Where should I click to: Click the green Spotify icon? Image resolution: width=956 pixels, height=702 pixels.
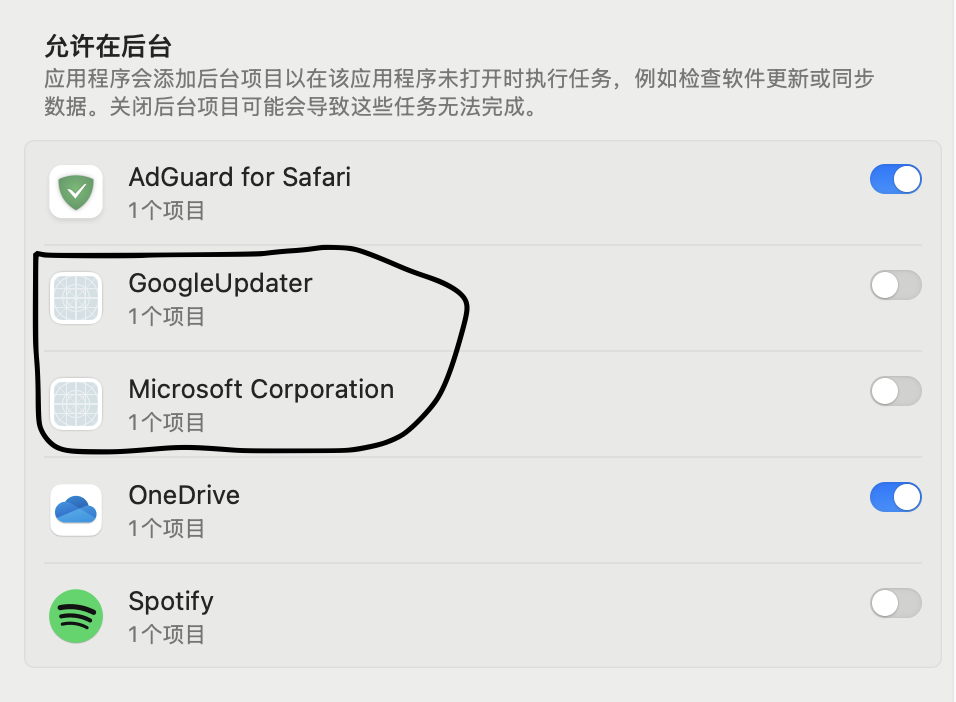coord(76,616)
